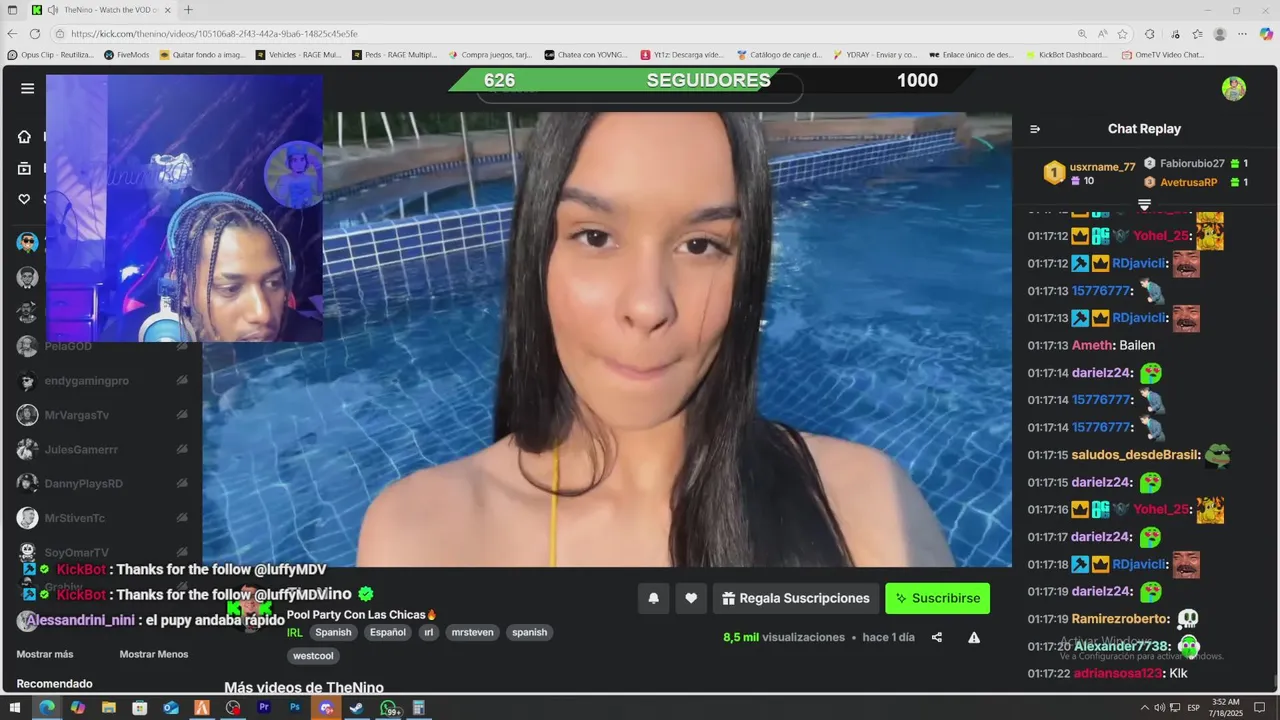Click the browser refresh icon
This screenshot has width=1280, height=720.
(34, 33)
